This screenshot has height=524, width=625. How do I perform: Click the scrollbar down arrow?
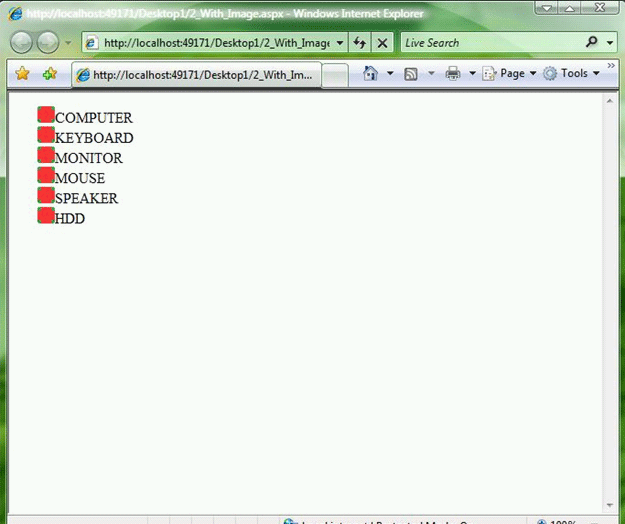pos(609,505)
